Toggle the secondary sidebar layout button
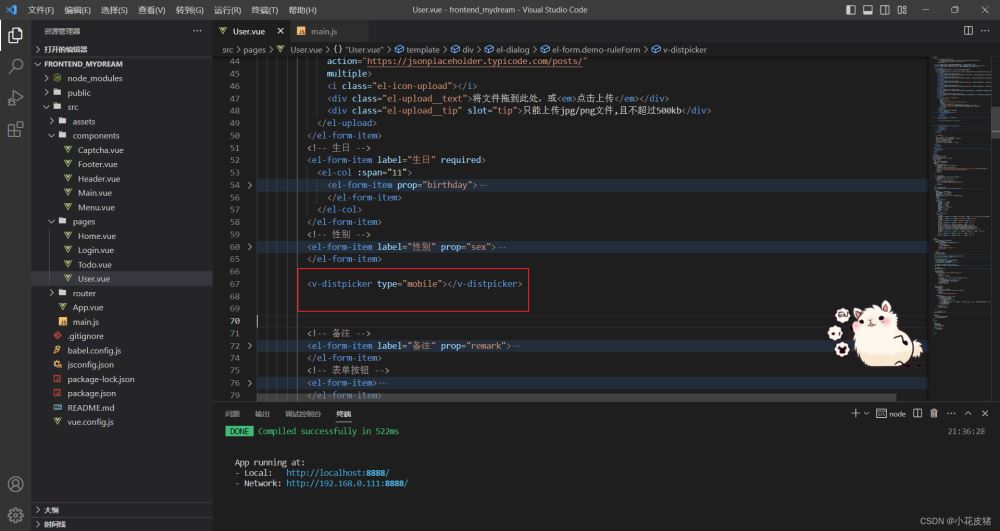1000x531 pixels. 882,10
